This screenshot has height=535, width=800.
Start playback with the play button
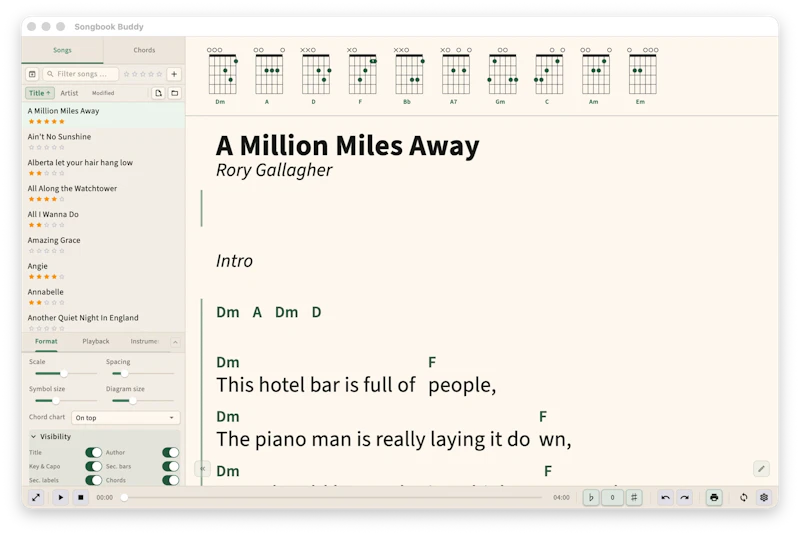[x=60, y=497]
